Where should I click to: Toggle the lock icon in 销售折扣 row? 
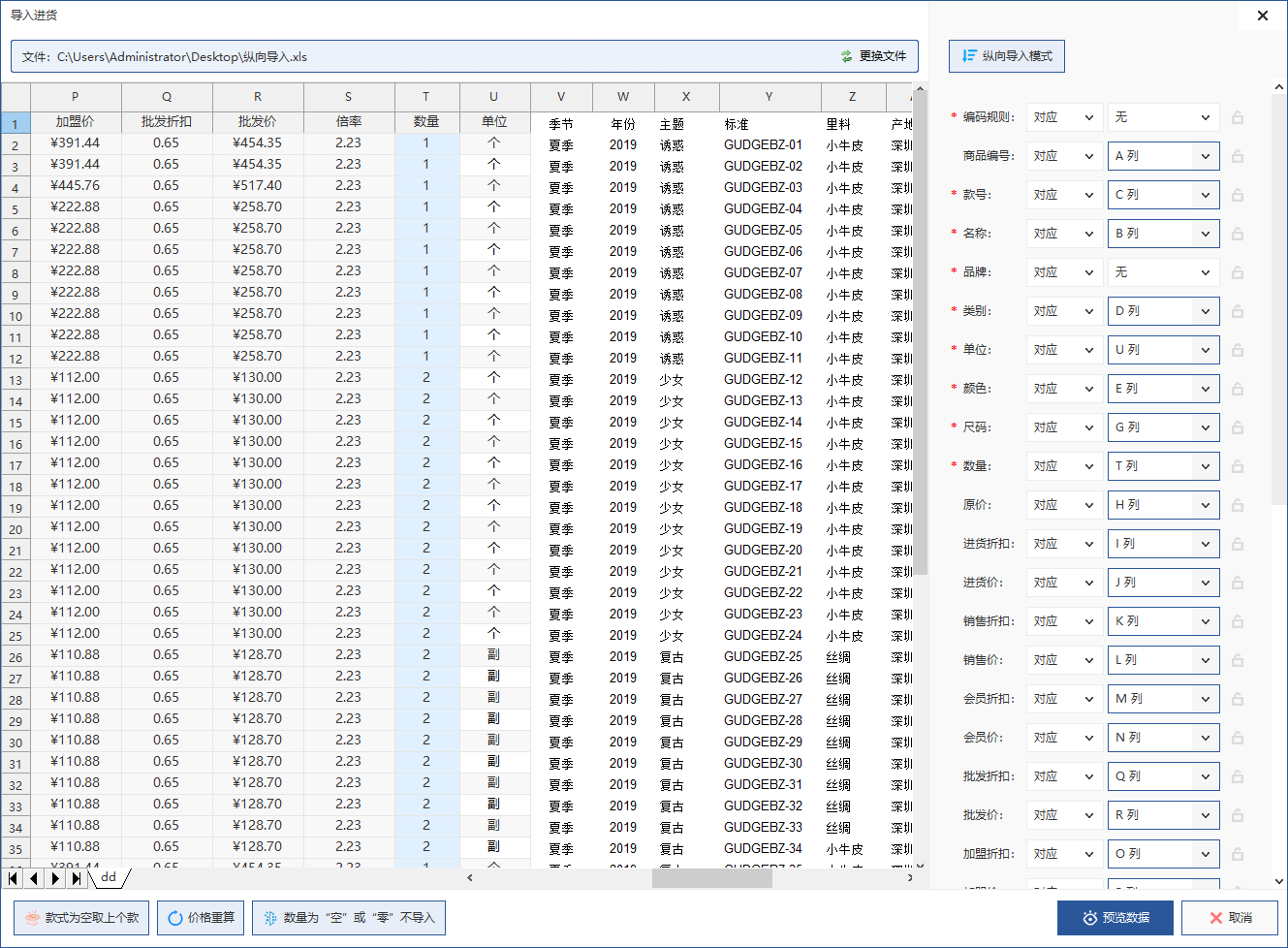(x=1238, y=621)
